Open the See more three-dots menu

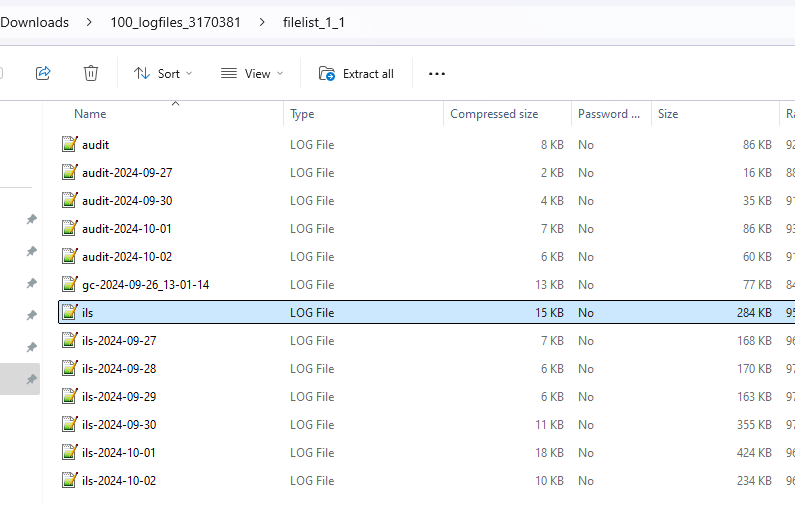(436, 73)
